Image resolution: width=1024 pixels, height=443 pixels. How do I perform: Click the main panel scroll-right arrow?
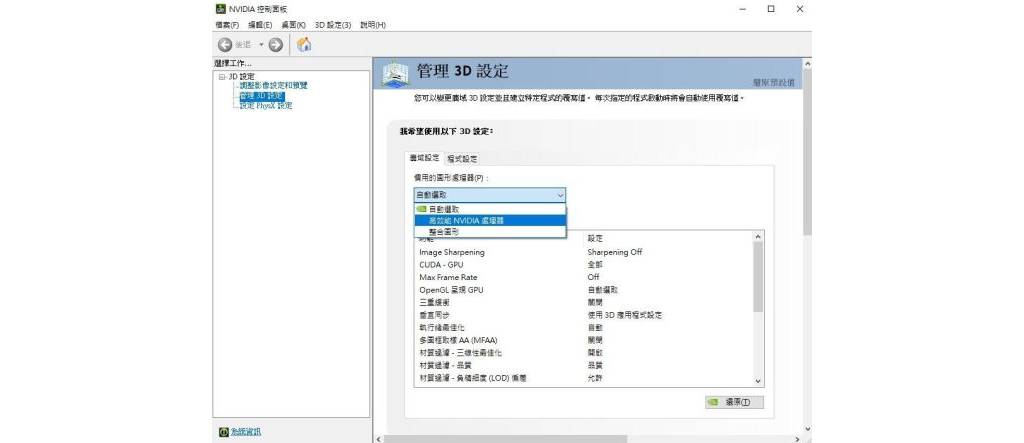(x=797, y=439)
